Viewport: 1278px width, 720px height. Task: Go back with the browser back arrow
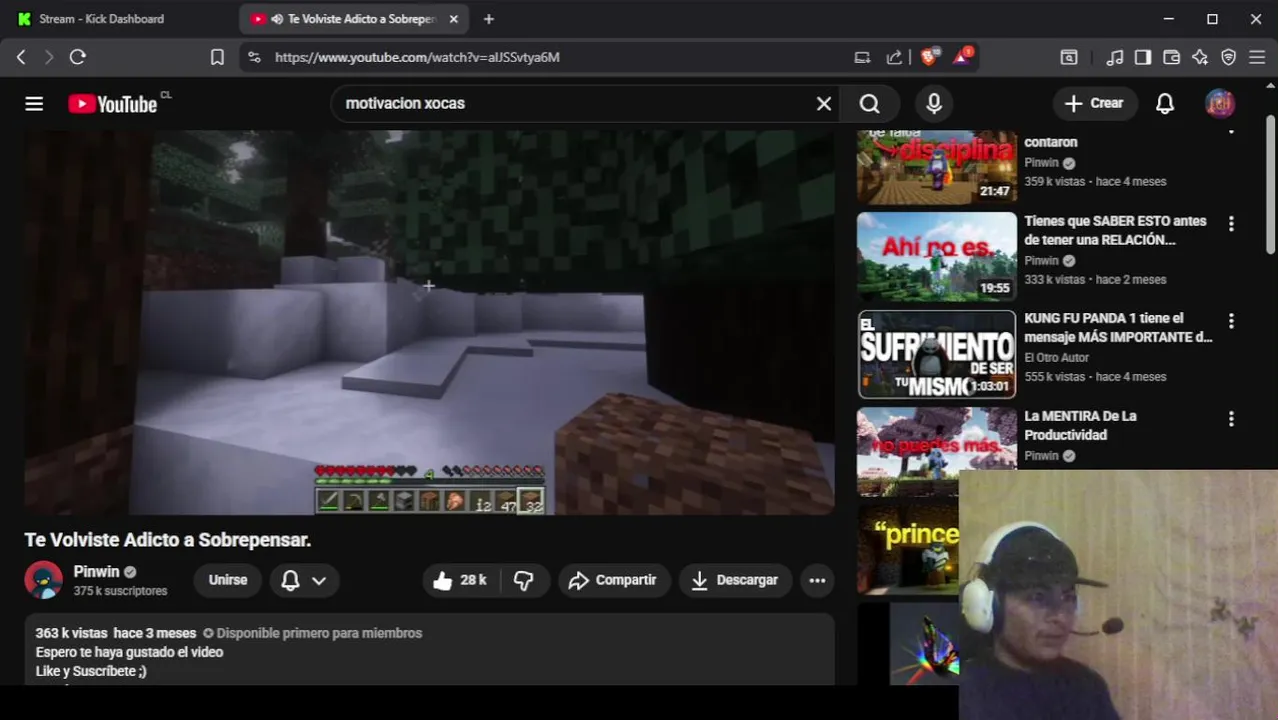point(21,57)
